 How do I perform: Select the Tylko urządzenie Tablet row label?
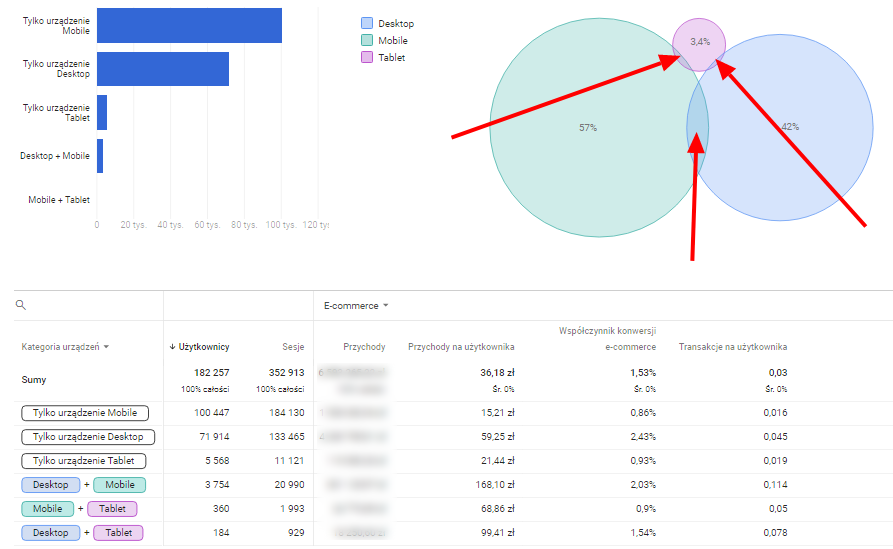point(84,461)
